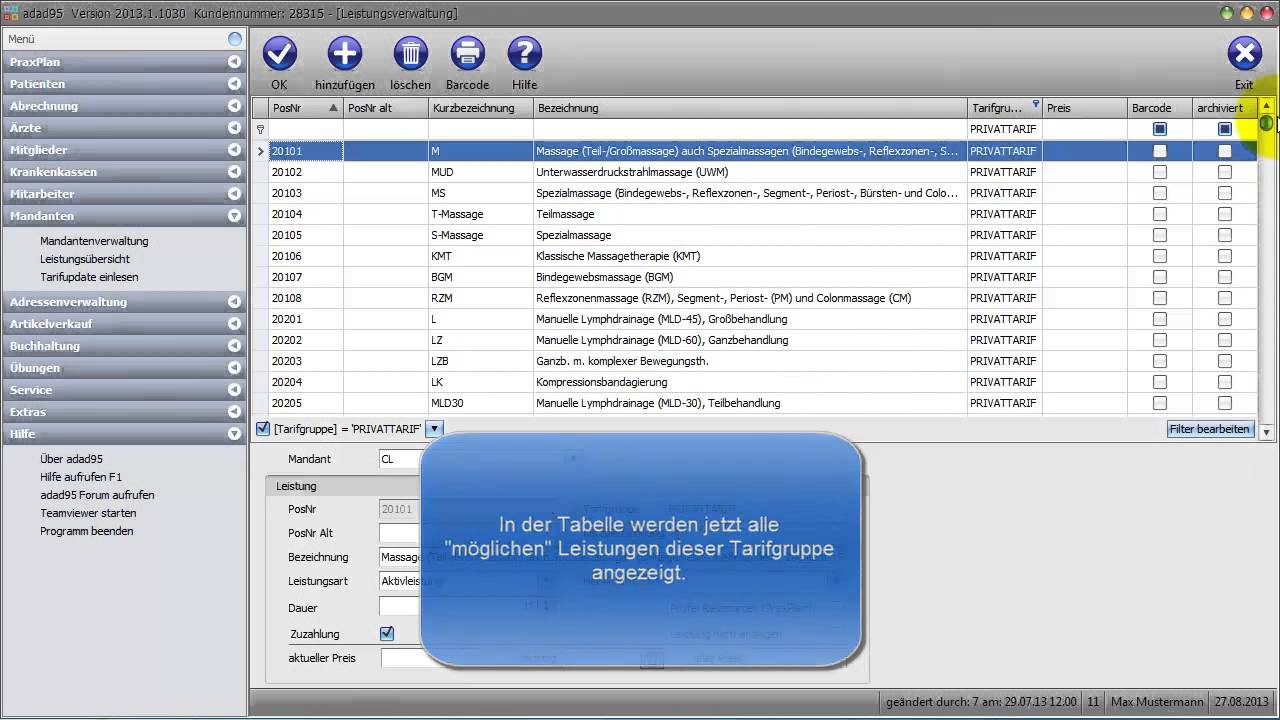
Task: Click the hinzufügen plus icon
Action: point(345,54)
